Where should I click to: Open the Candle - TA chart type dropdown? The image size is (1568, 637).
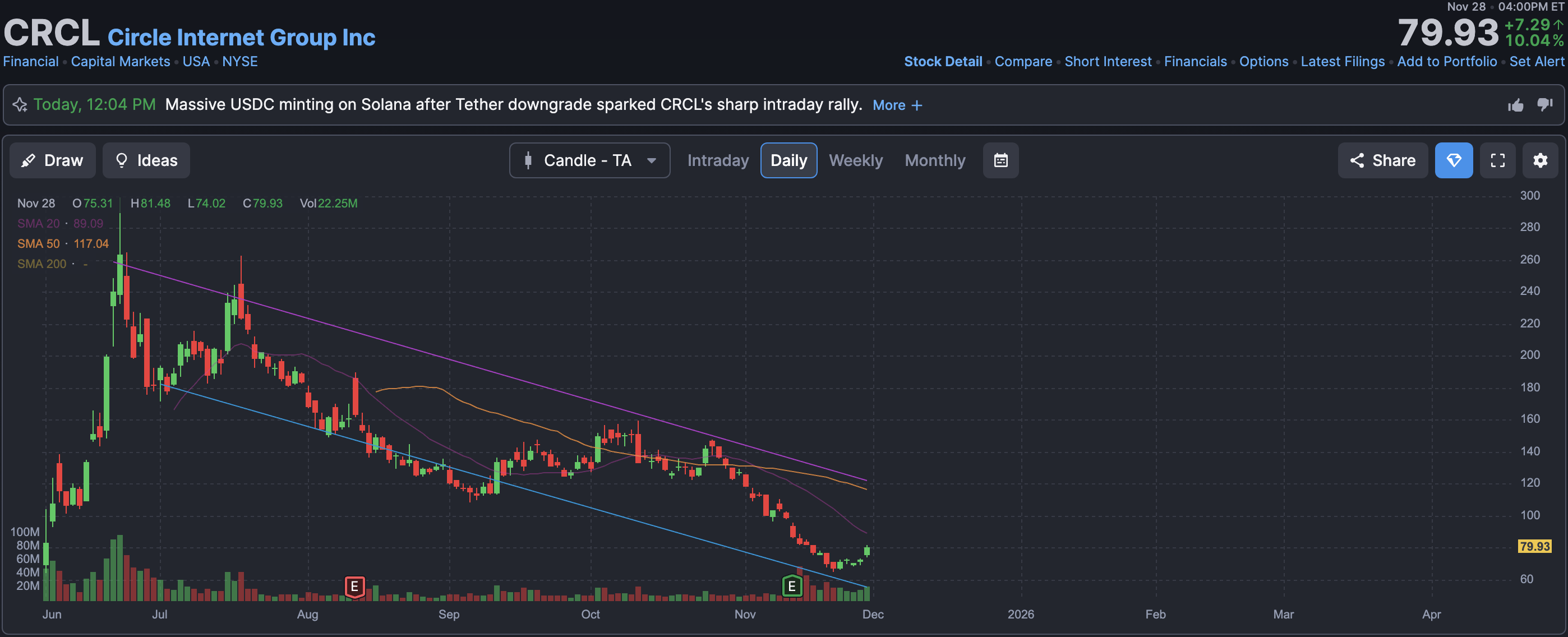click(589, 160)
